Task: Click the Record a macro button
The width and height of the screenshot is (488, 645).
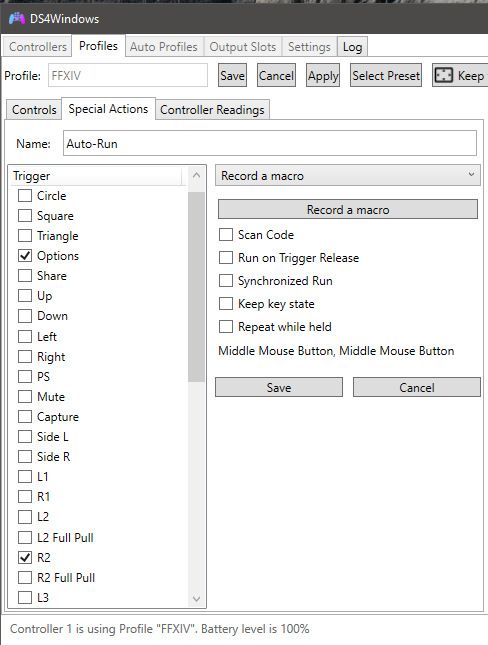Action: click(x=348, y=210)
